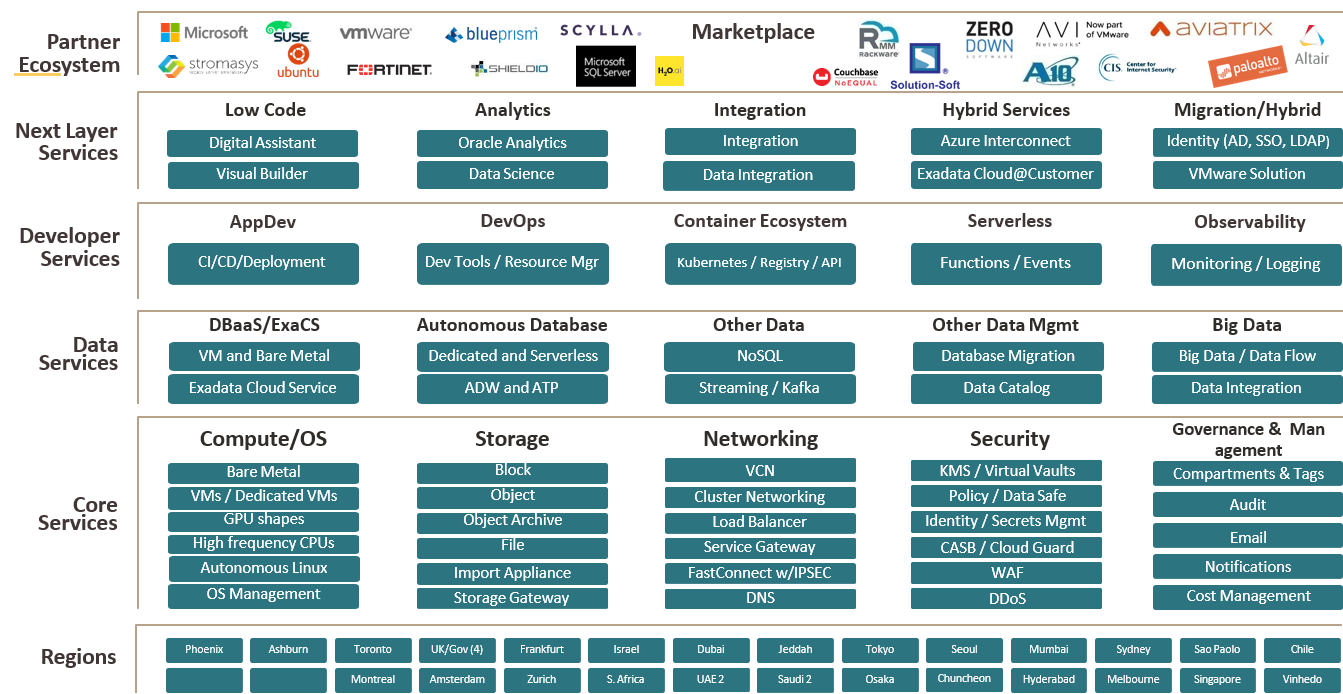Click the Blue Prism logo
Viewport: 1343px width, 694px height.
point(492,35)
